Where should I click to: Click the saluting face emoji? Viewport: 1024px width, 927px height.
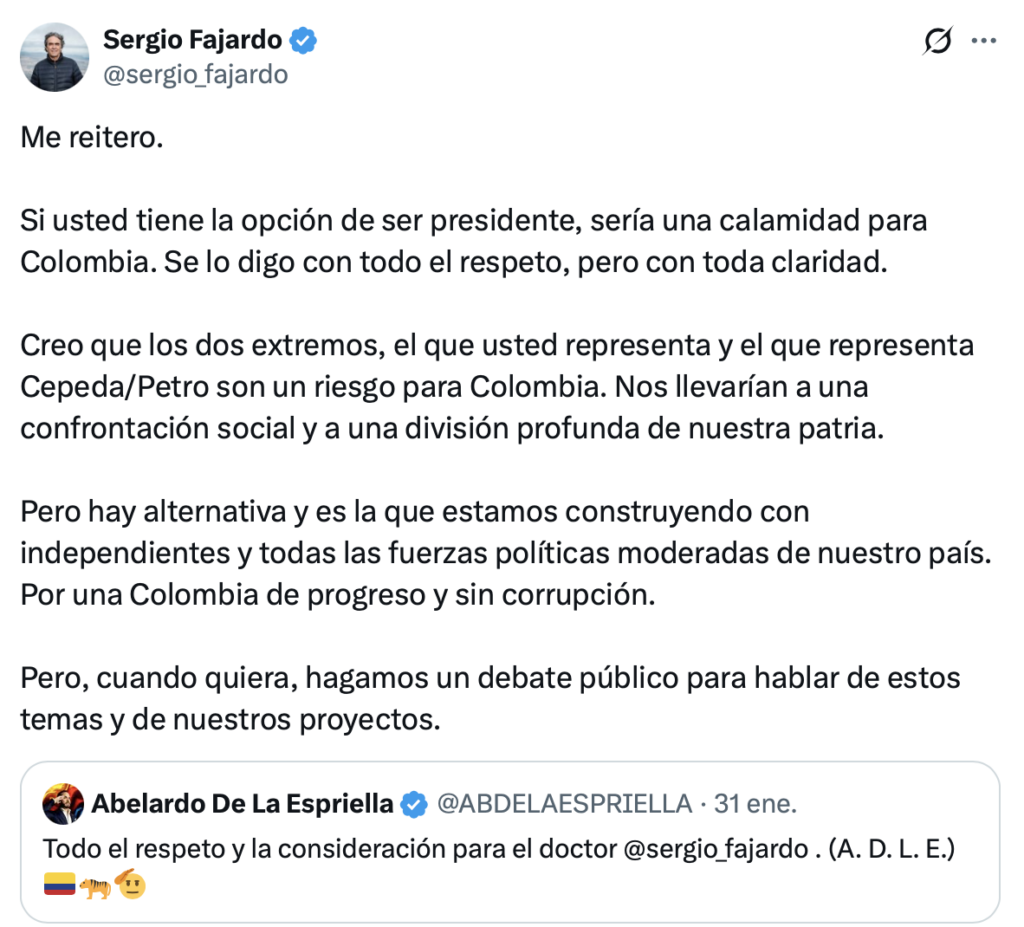pyautogui.click(x=130, y=885)
